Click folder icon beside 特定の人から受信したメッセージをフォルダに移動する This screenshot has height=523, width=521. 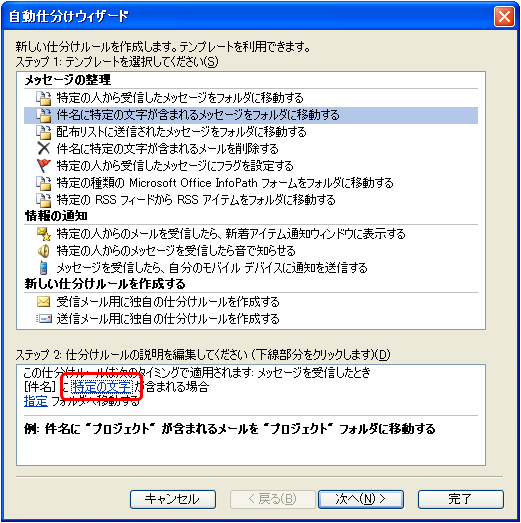pyautogui.click(x=44, y=98)
